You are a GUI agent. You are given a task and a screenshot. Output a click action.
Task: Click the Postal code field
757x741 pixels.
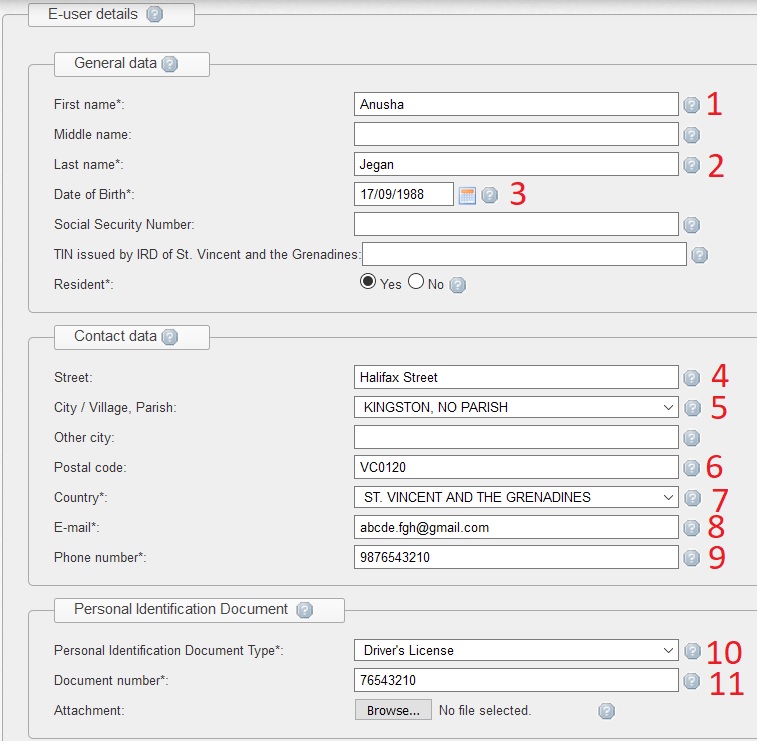point(516,467)
